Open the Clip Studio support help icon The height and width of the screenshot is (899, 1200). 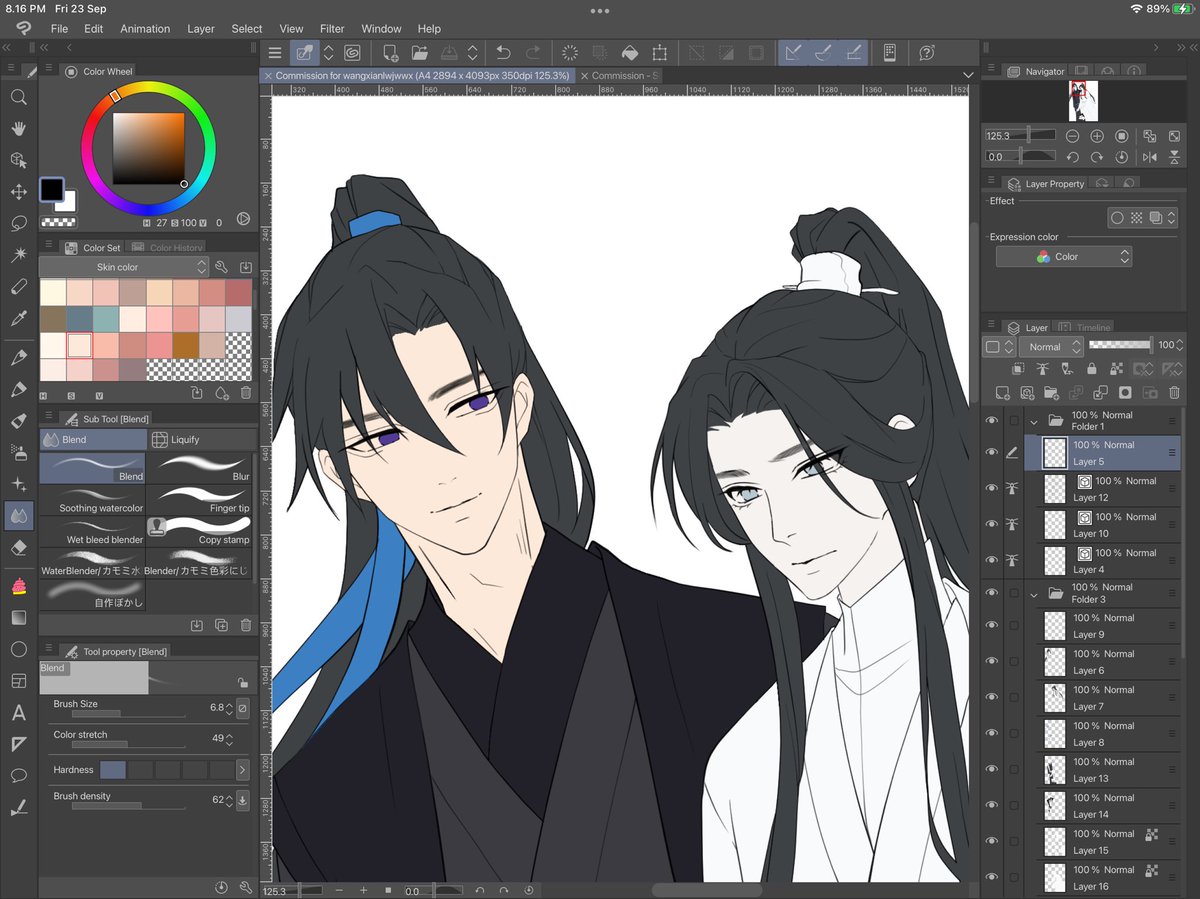tap(926, 53)
